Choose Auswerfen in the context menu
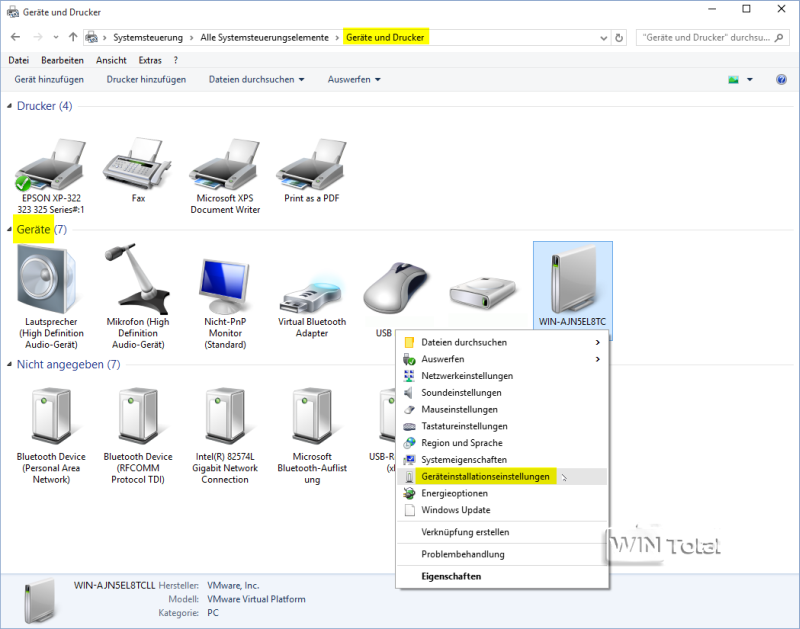 (x=502, y=359)
